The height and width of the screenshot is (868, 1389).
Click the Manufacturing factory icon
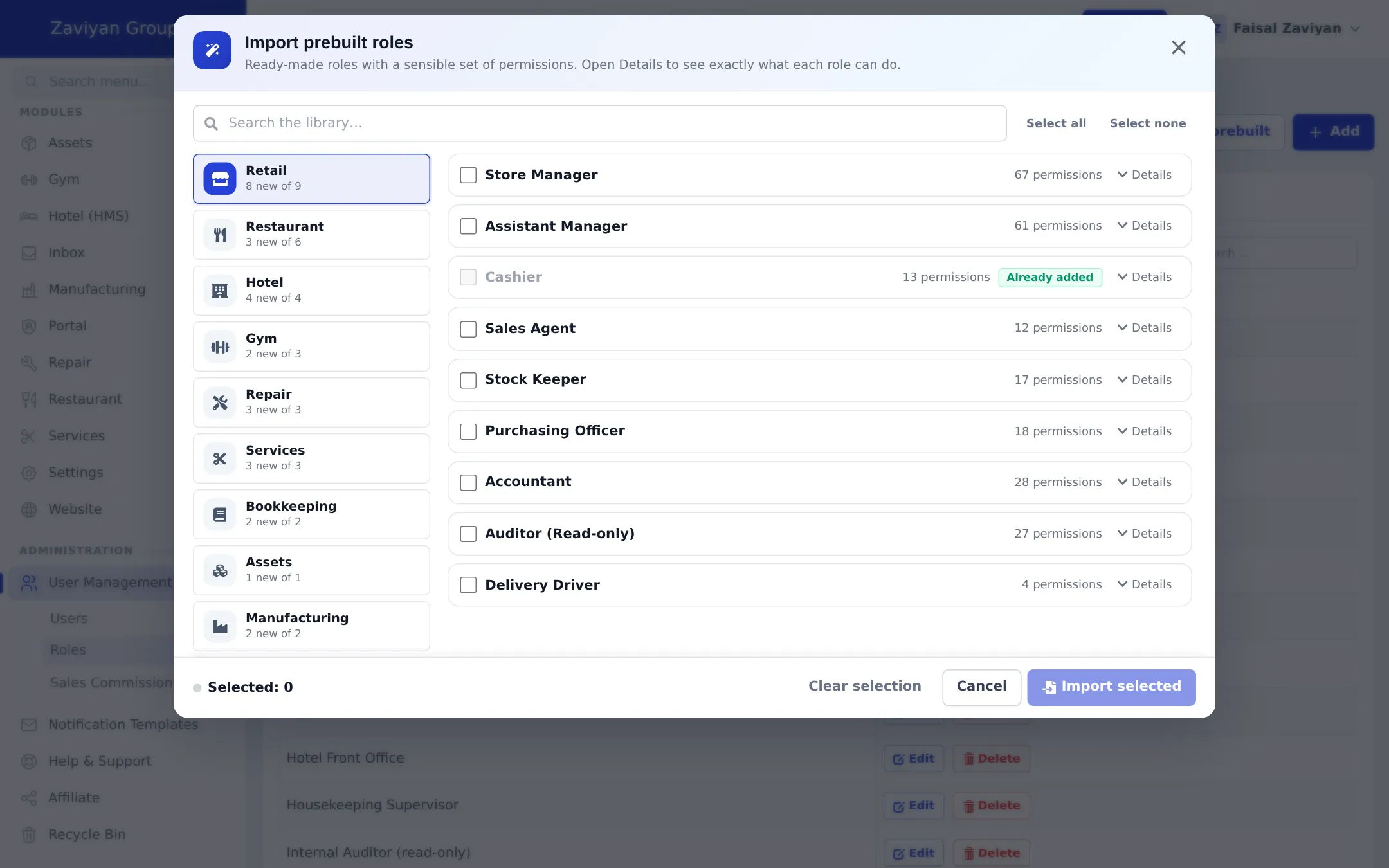pyautogui.click(x=220, y=626)
